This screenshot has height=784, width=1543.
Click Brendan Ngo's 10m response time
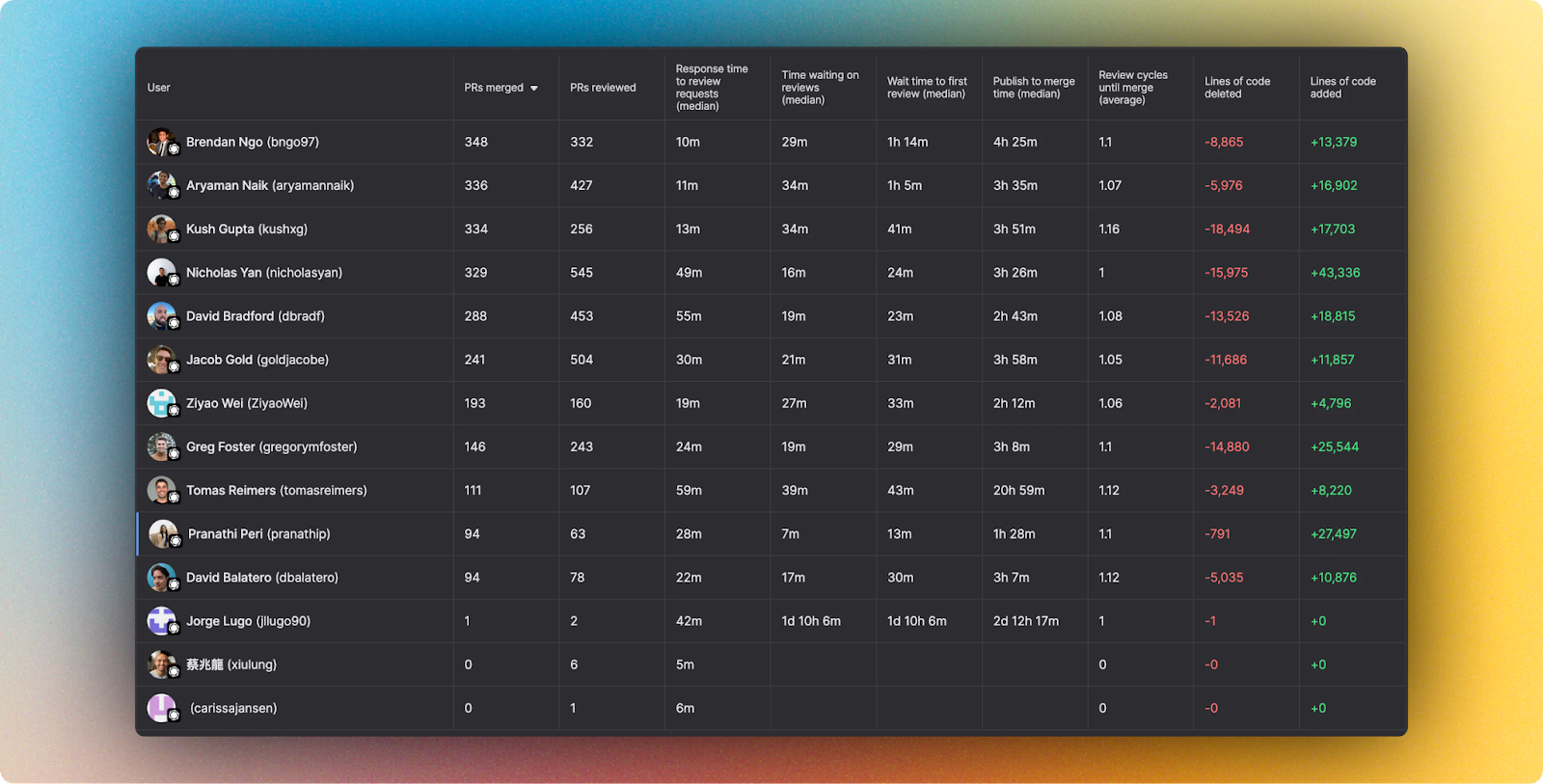click(688, 142)
